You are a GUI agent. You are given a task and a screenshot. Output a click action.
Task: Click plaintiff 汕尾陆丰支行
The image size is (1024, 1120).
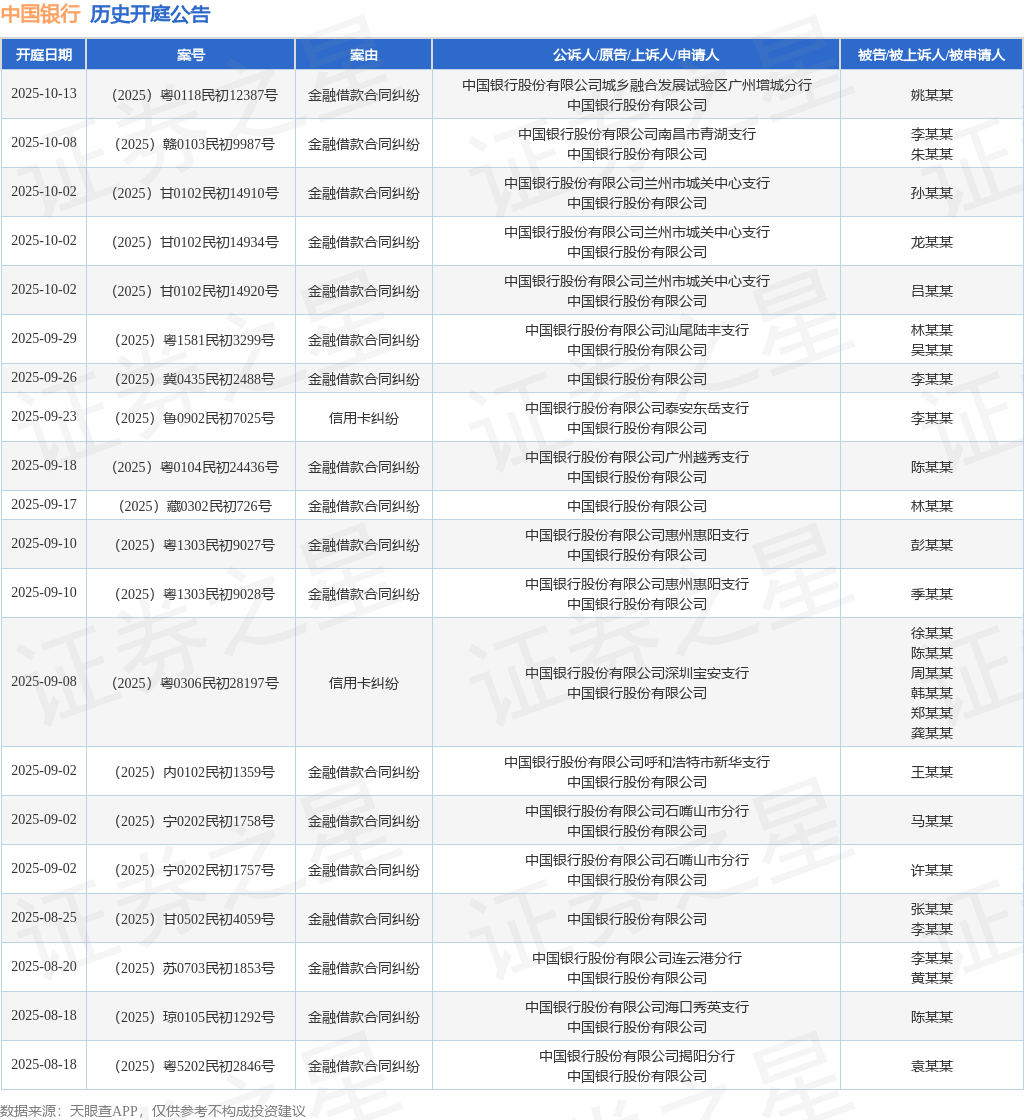click(x=637, y=330)
